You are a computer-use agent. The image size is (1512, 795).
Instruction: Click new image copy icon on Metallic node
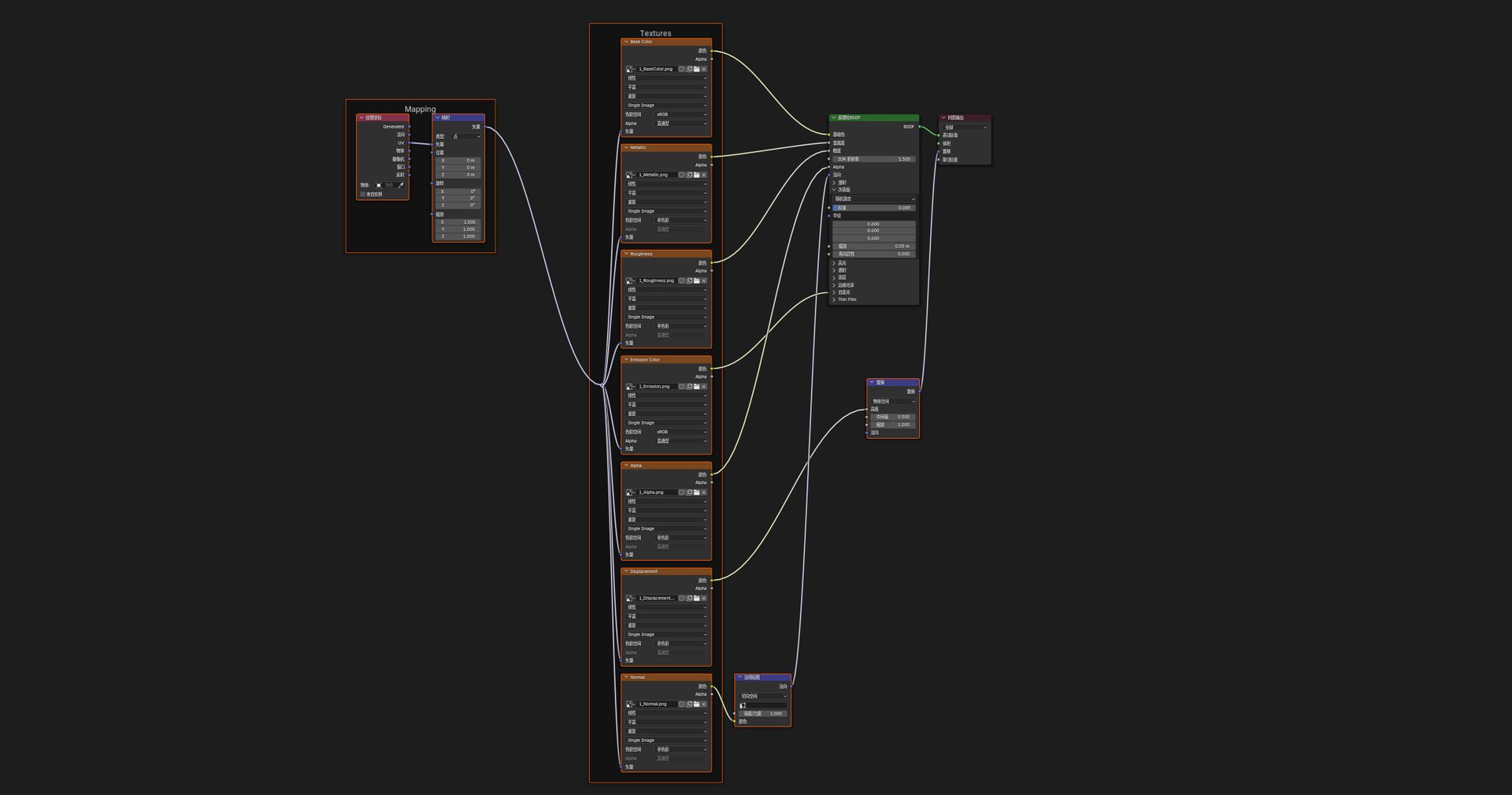click(689, 175)
